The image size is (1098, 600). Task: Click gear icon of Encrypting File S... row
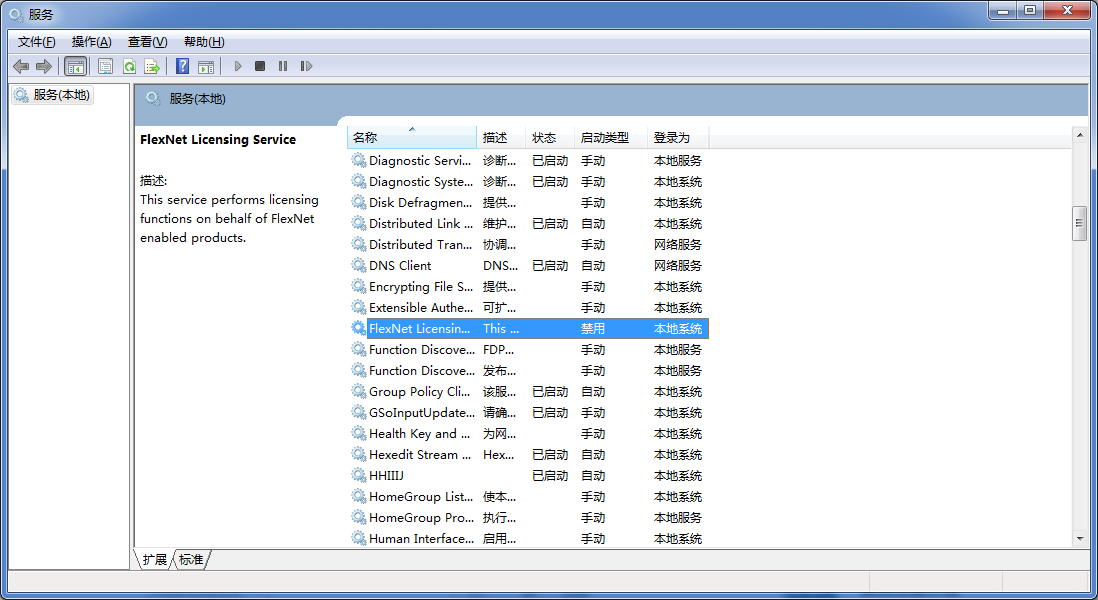[359, 286]
